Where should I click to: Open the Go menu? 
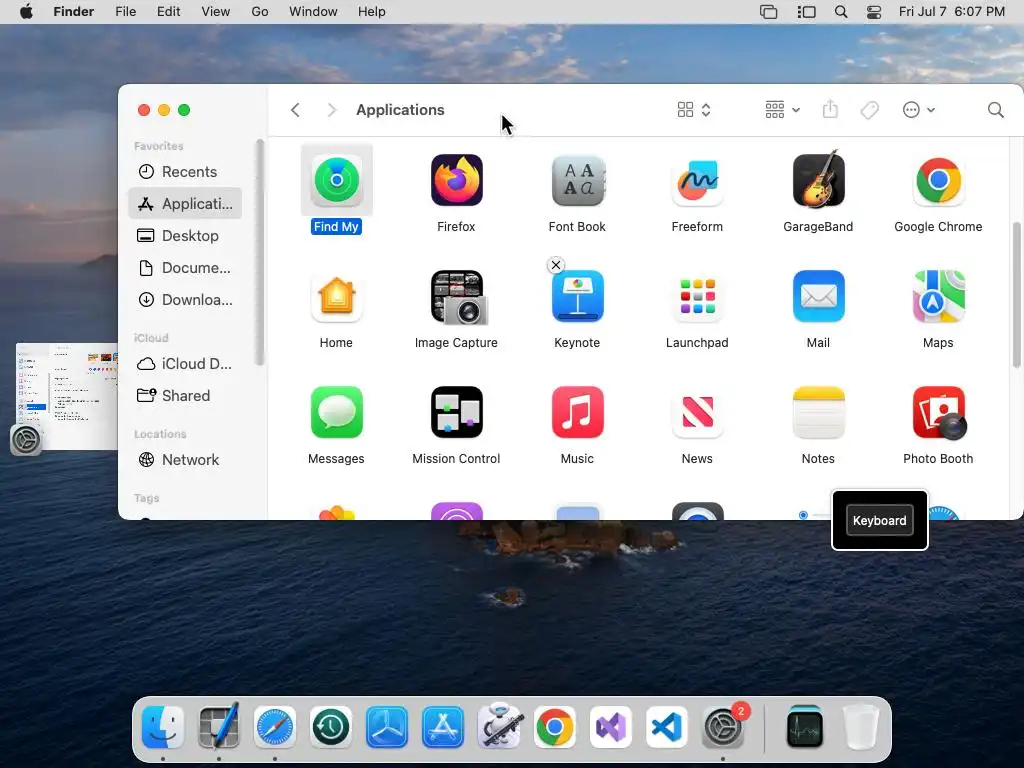click(260, 12)
